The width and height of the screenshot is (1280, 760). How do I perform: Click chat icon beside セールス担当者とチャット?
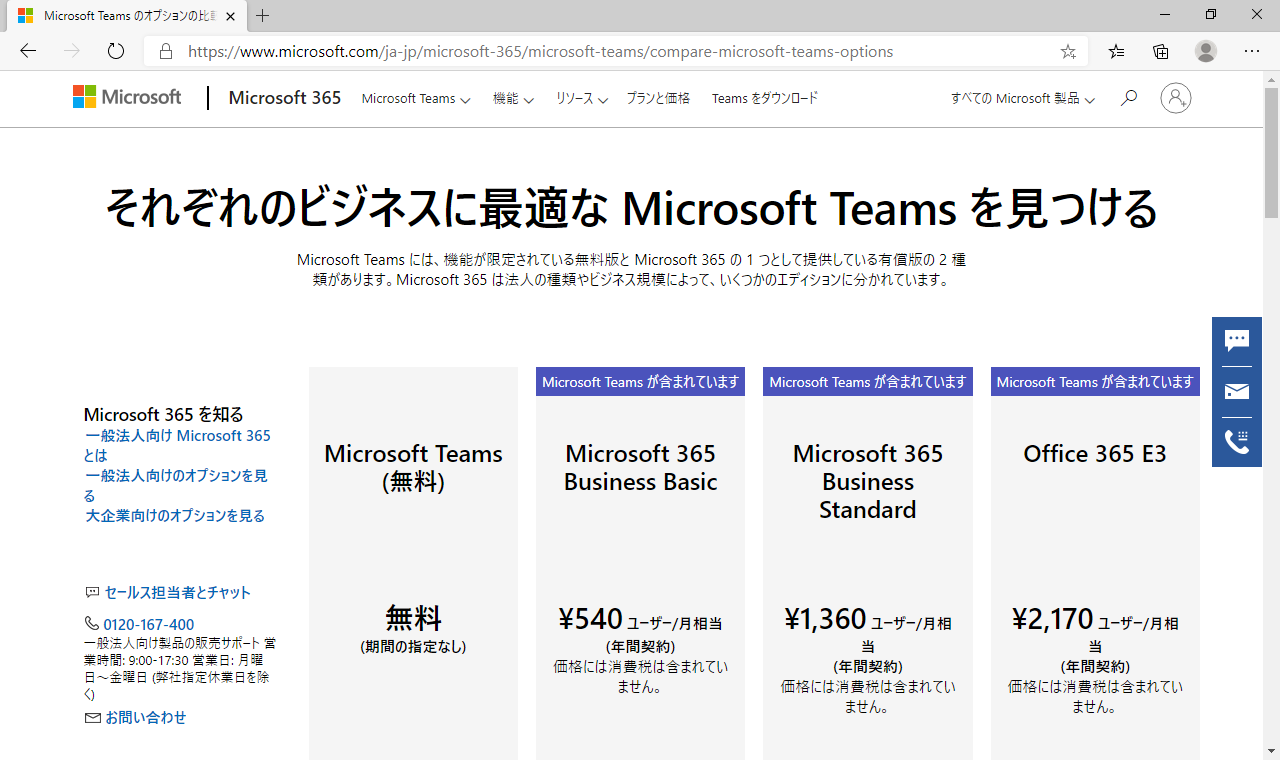[92, 592]
